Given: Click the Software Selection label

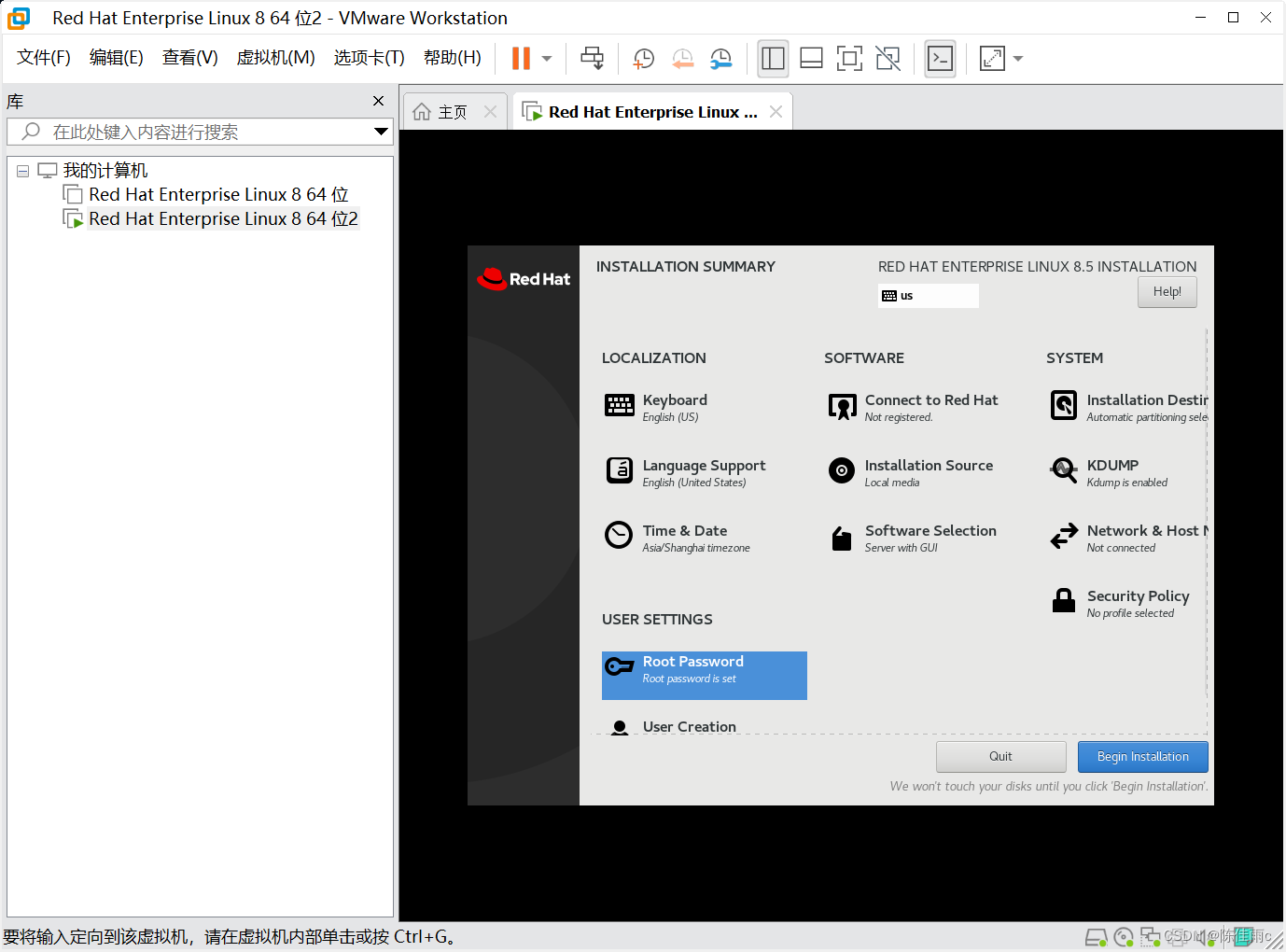Looking at the screenshot, I should pyautogui.click(x=930, y=530).
